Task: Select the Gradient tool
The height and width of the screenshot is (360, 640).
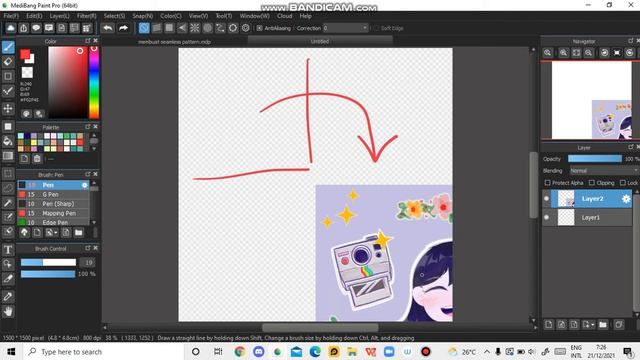Action: pyautogui.click(x=8, y=156)
